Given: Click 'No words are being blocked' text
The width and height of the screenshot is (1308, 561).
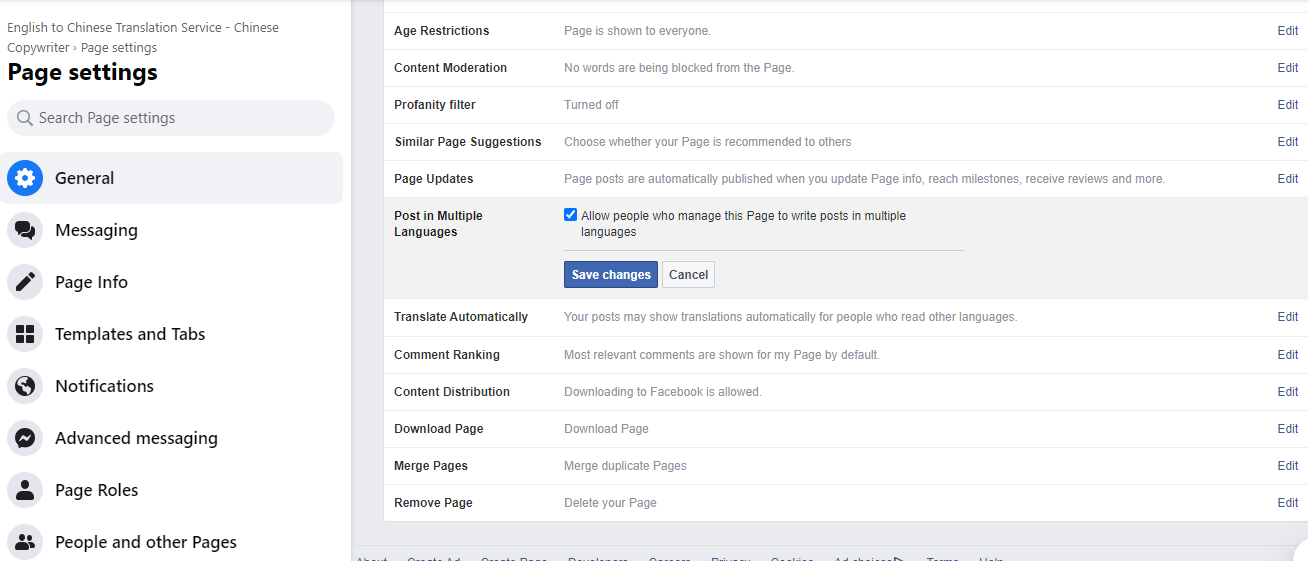Looking at the screenshot, I should (x=679, y=68).
